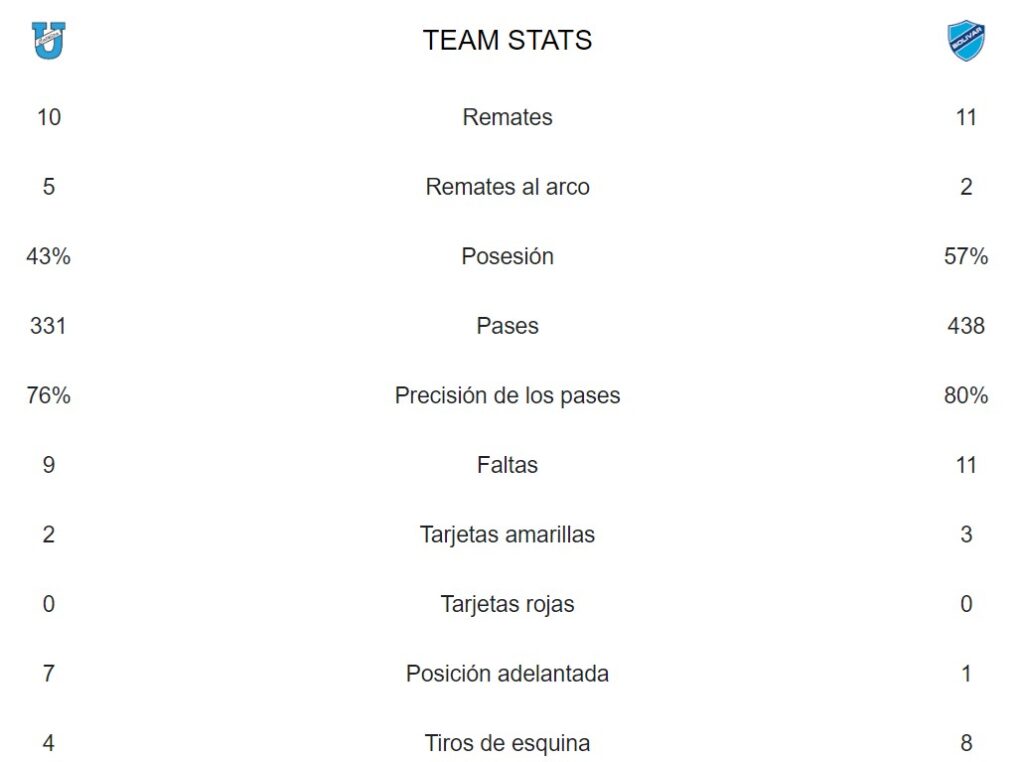
Task: Click the Universidad Católica team logo
Action: tap(48, 40)
